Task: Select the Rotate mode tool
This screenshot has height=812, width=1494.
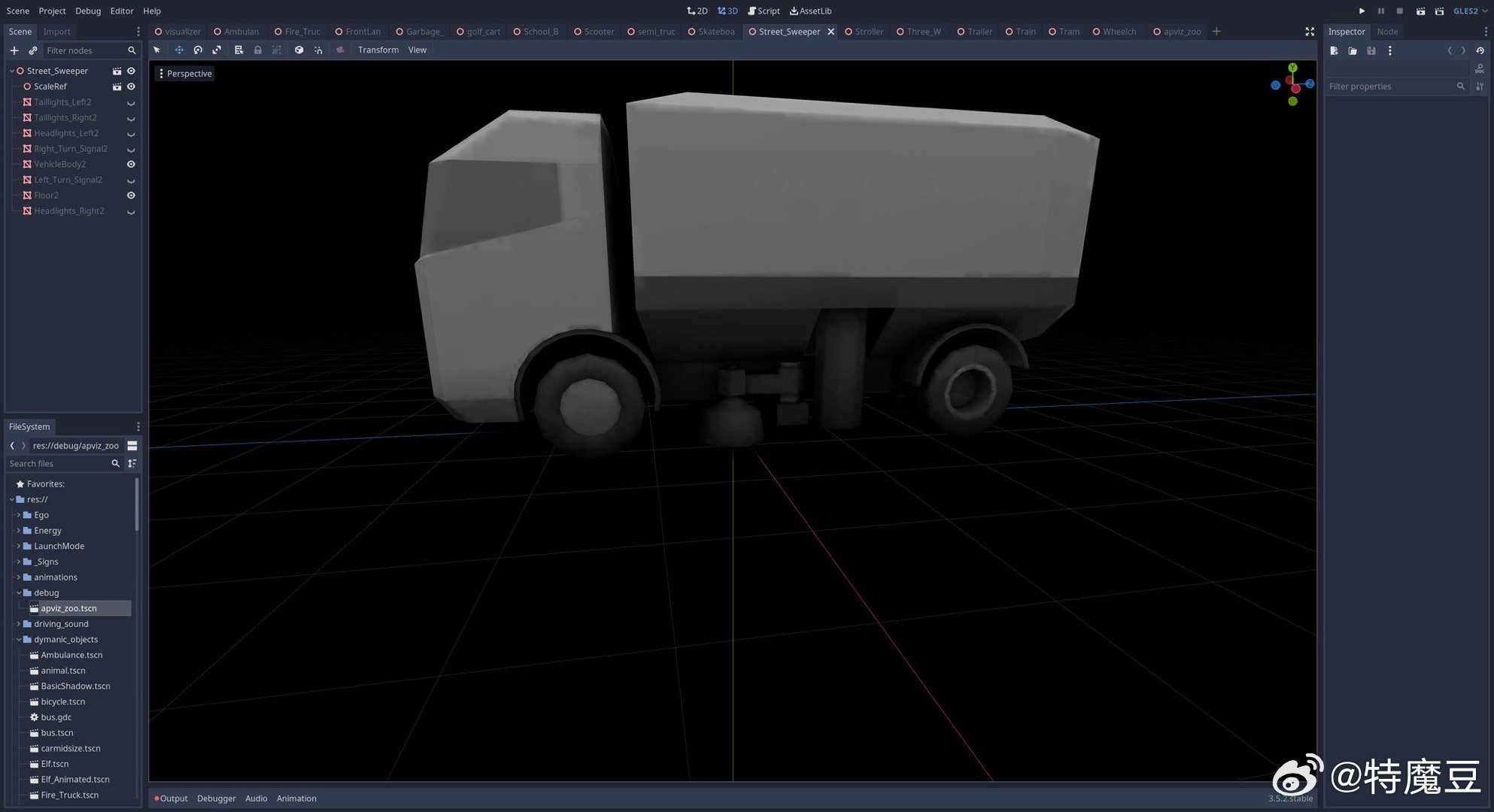Action: (198, 50)
